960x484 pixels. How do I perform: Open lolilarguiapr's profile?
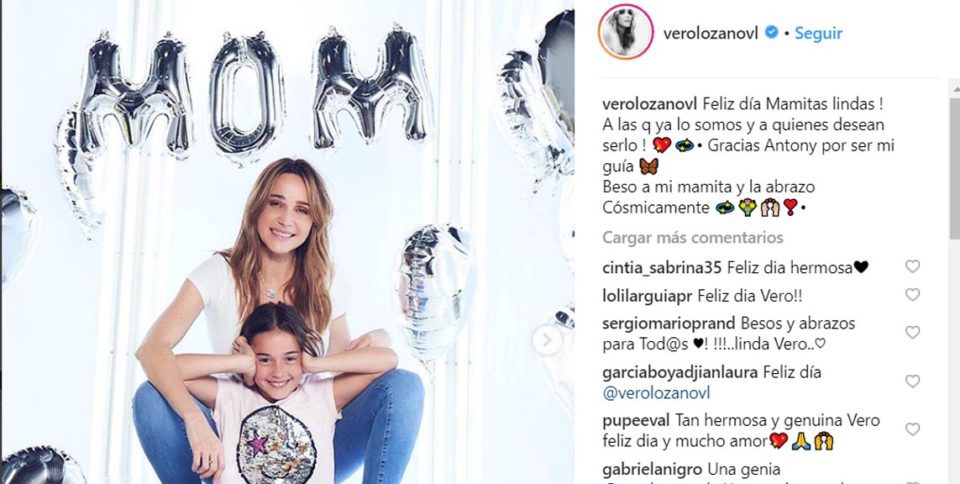point(647,296)
